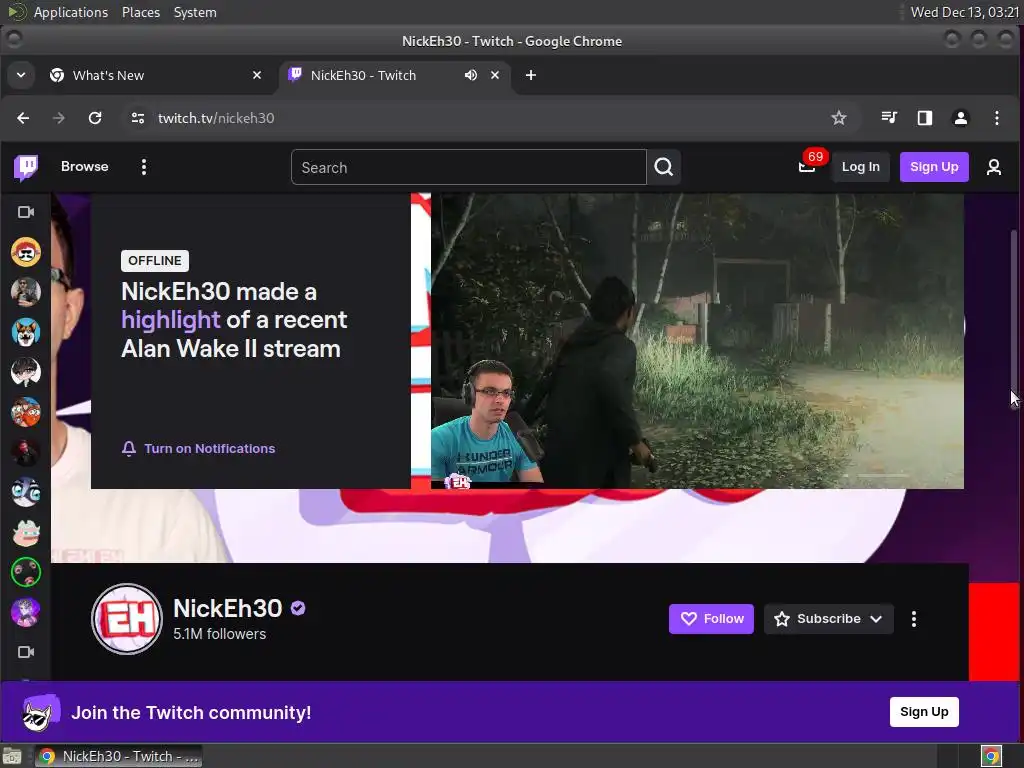Image resolution: width=1024 pixels, height=768 pixels.
Task: Click the Chrome icon in the system tray
Action: 991,756
